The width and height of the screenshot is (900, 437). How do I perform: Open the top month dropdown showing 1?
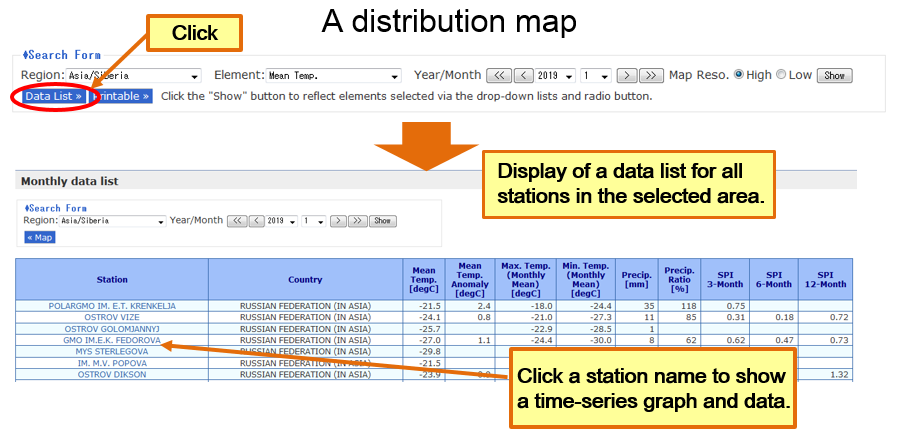596,76
